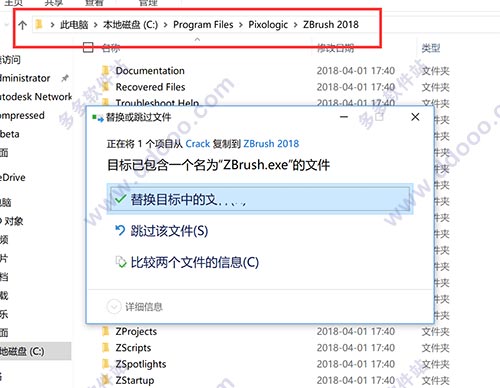Select Pixologic in the address breadcrumb
This screenshot has height=388, width=500.
(268, 25)
